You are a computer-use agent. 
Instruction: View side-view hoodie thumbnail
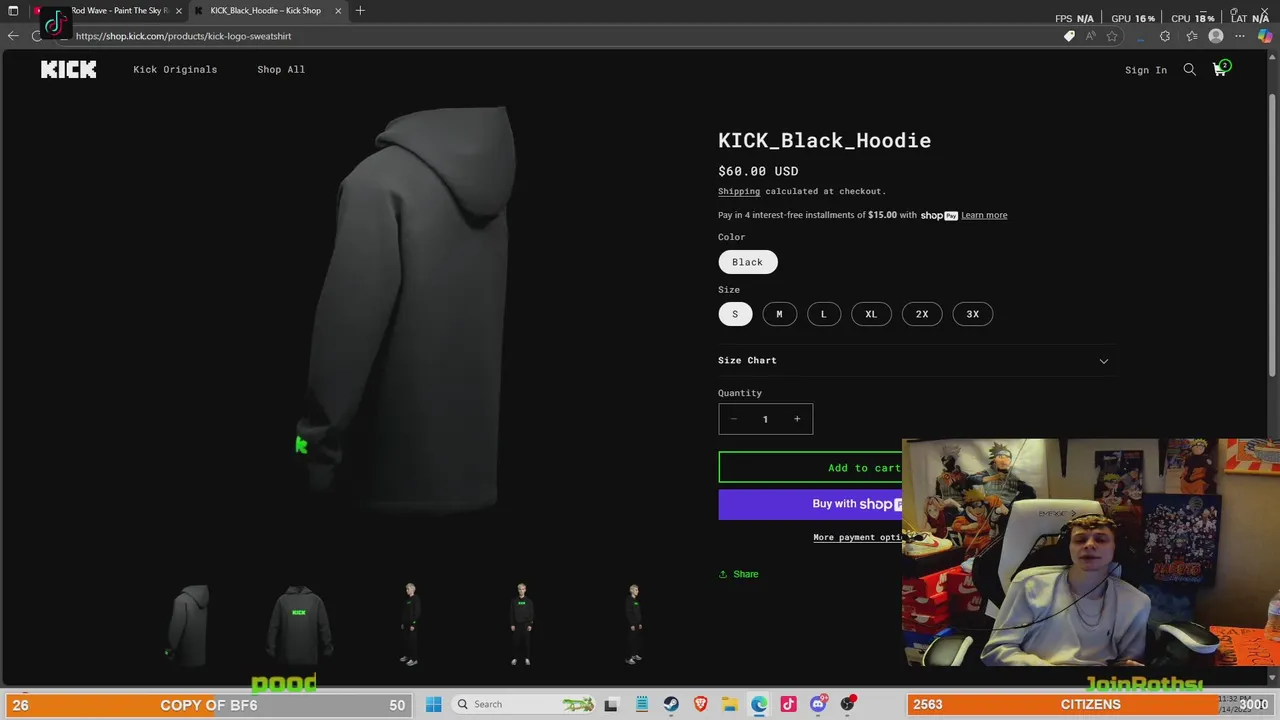188,625
